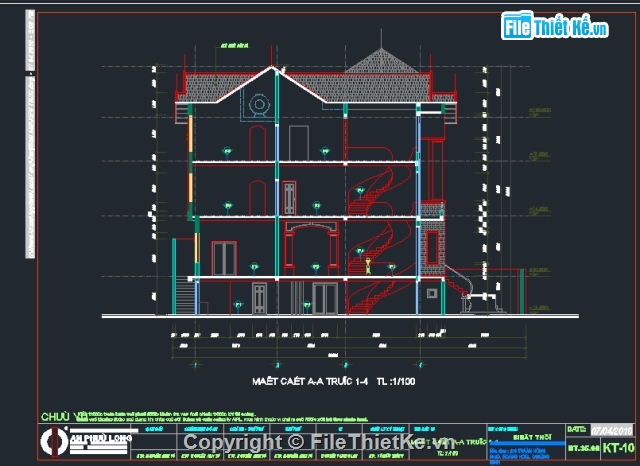This screenshot has width=640, height=466.
Task: Select the "BIEÄT THÖÏ" project name
Action: point(532,437)
